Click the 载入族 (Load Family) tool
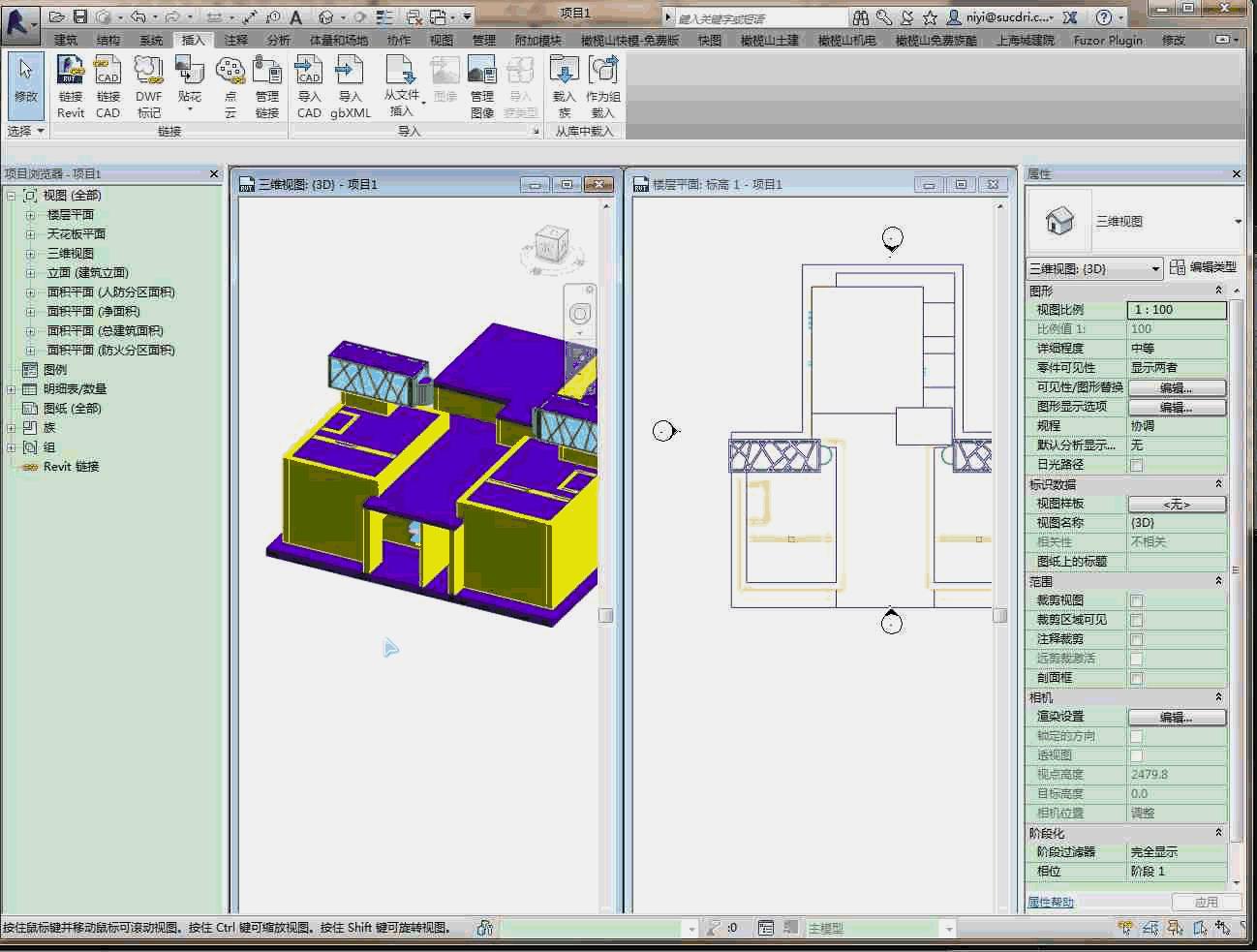The height and width of the screenshot is (952, 1257). point(564,85)
